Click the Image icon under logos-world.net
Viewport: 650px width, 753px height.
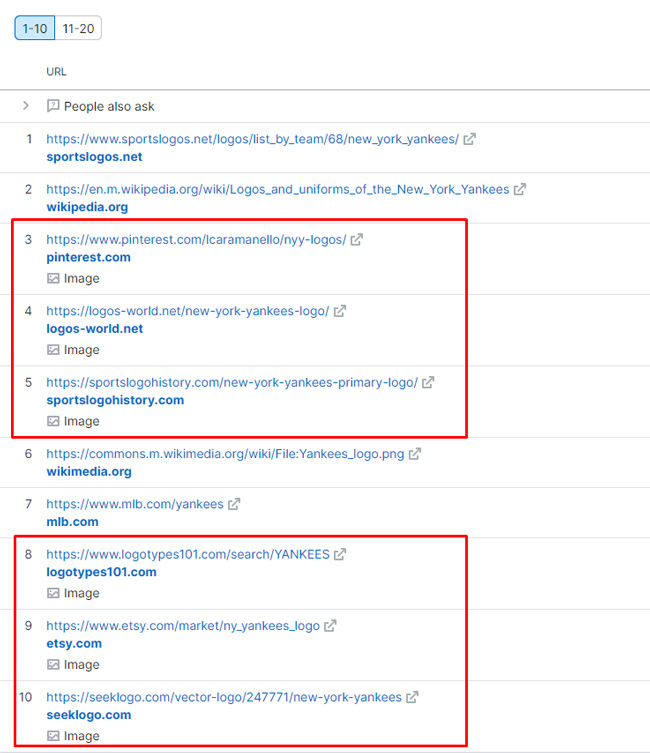[53, 350]
